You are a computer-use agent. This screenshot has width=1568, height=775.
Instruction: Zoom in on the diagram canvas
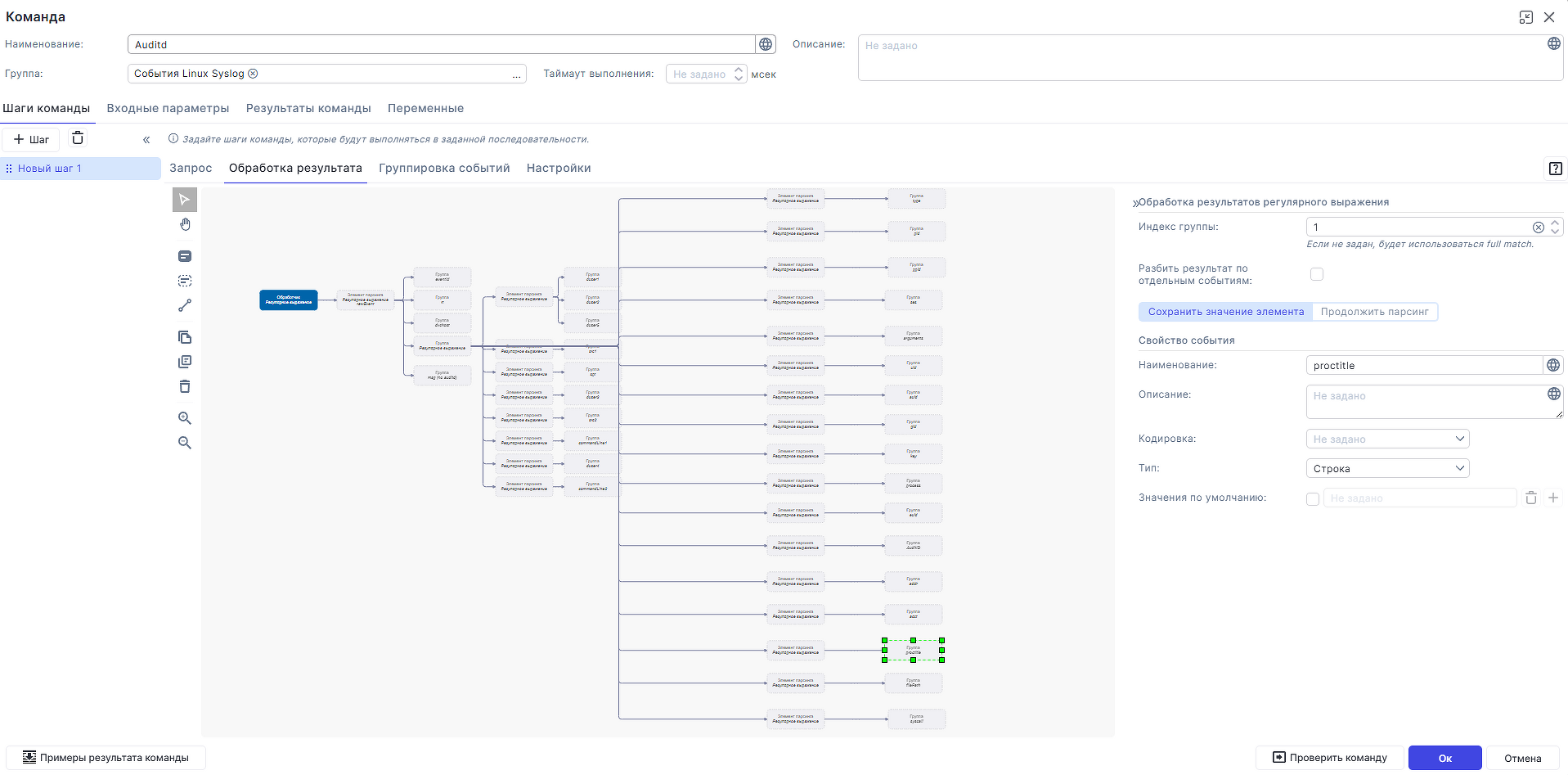185,418
